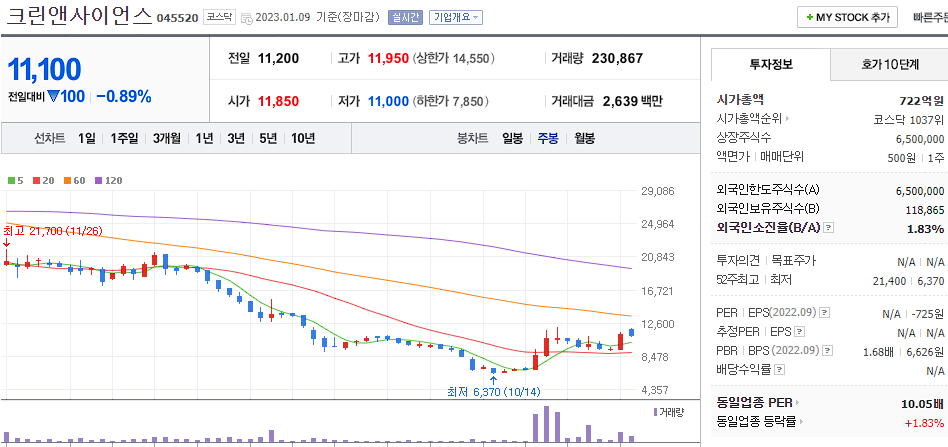Image resolution: width=948 pixels, height=447 pixels.
Task: Select 1주일 line chart
Action: click(x=125, y=139)
